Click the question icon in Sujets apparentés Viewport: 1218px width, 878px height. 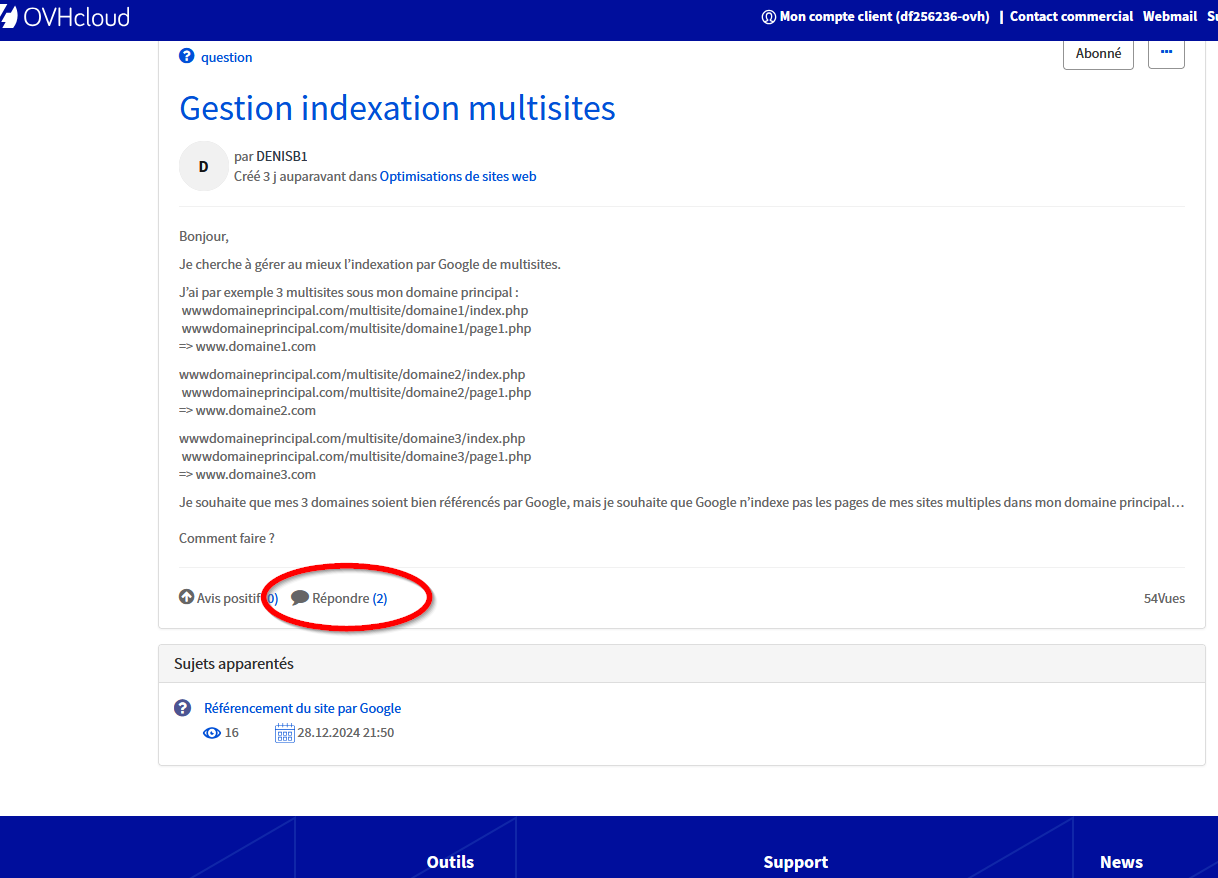tap(182, 708)
